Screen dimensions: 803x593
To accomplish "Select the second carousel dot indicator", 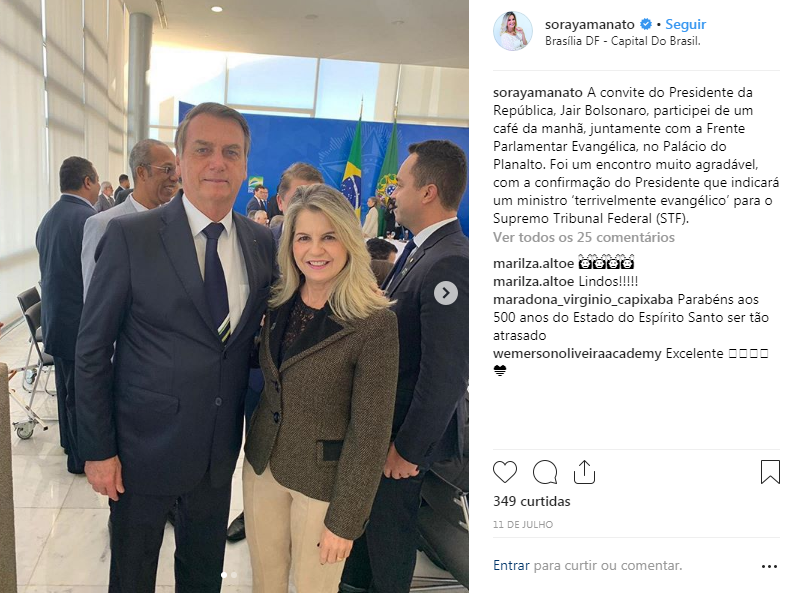I will (234, 575).
